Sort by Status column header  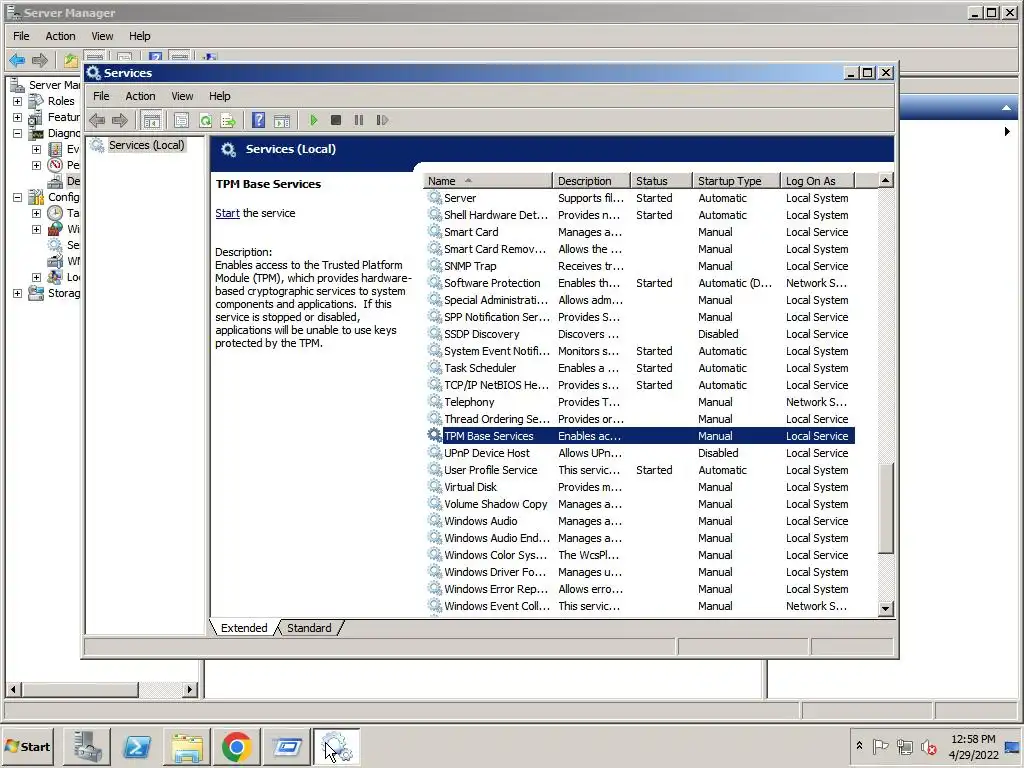pos(661,181)
